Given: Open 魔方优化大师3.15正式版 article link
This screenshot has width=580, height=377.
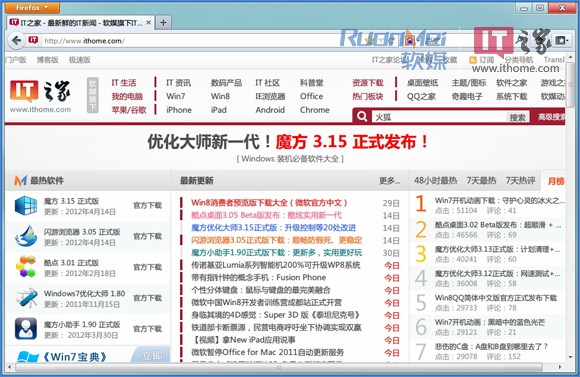Looking at the screenshot, I should [273, 228].
